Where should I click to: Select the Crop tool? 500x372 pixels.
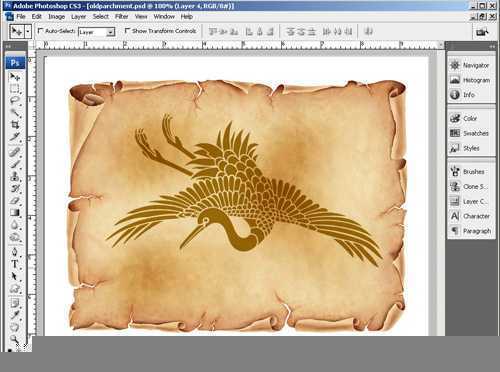pyautogui.click(x=15, y=125)
